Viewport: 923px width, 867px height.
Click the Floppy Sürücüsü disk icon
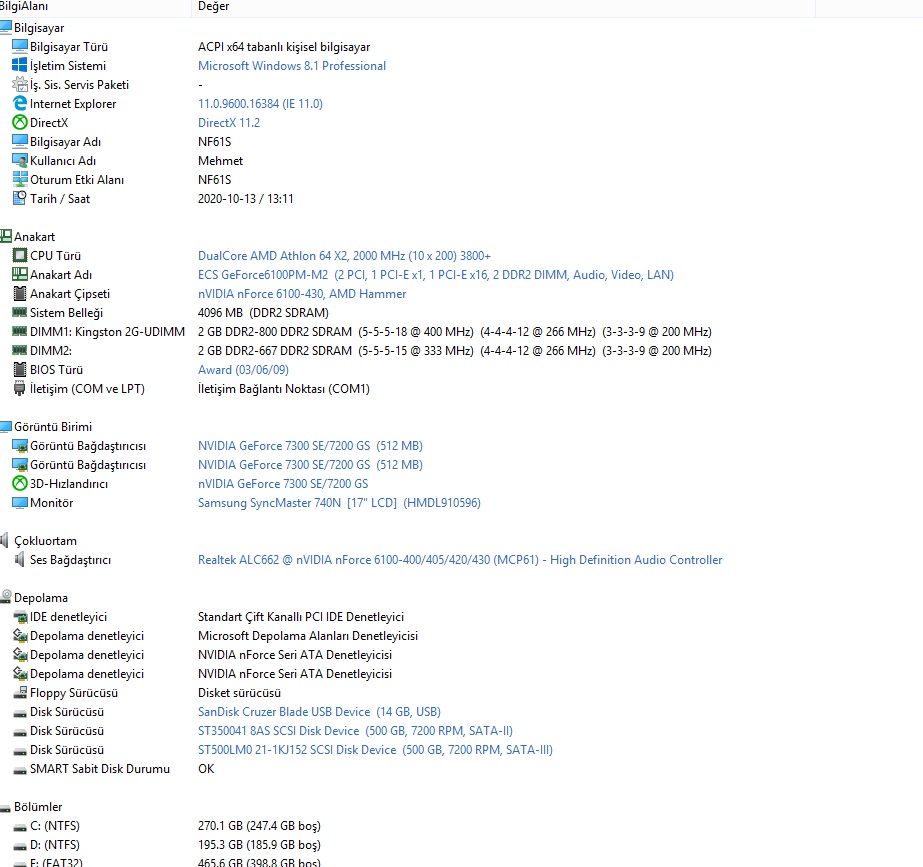20,693
